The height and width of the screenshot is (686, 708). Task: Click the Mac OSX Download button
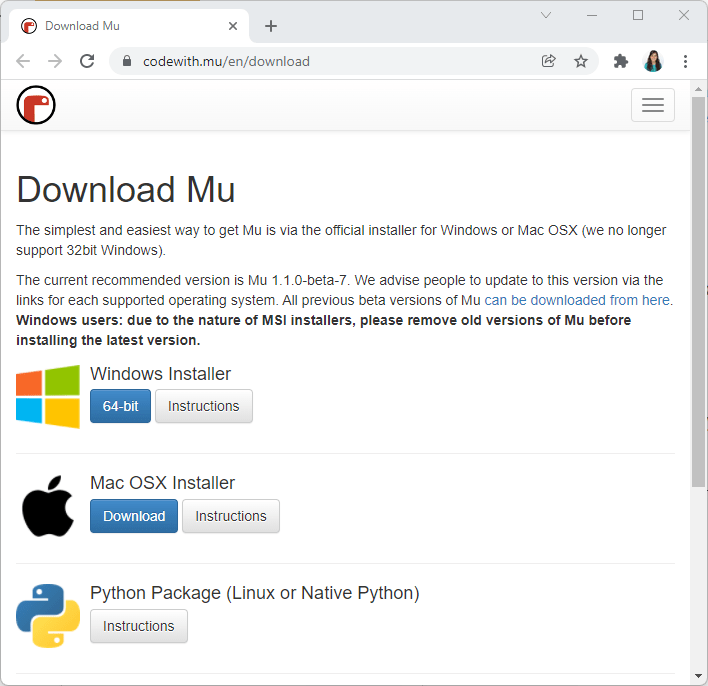pyautogui.click(x=134, y=516)
